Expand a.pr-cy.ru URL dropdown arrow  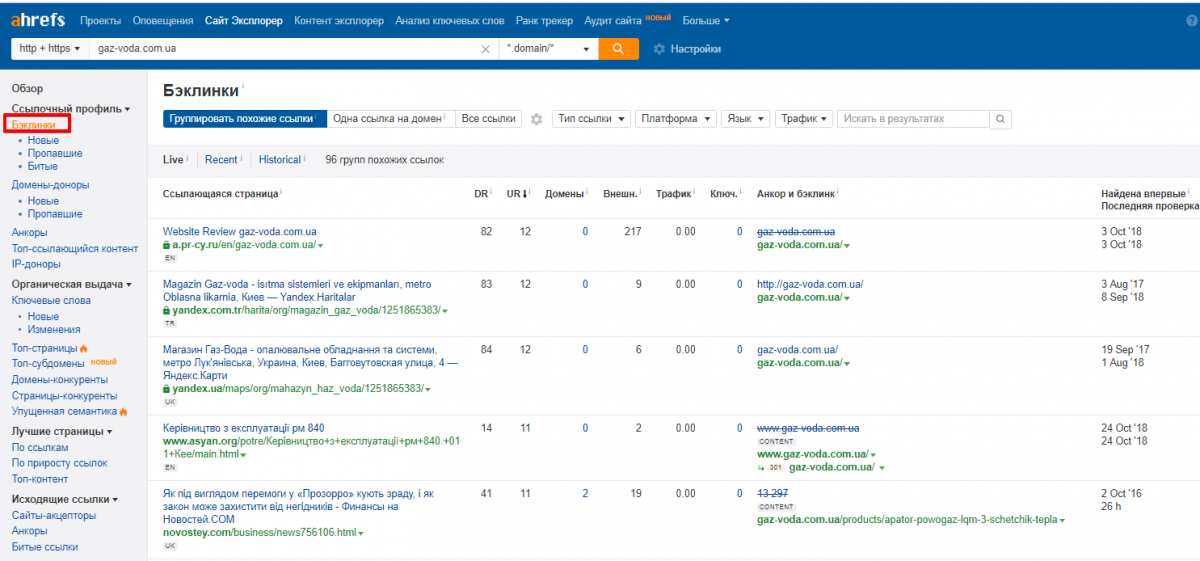(321, 246)
